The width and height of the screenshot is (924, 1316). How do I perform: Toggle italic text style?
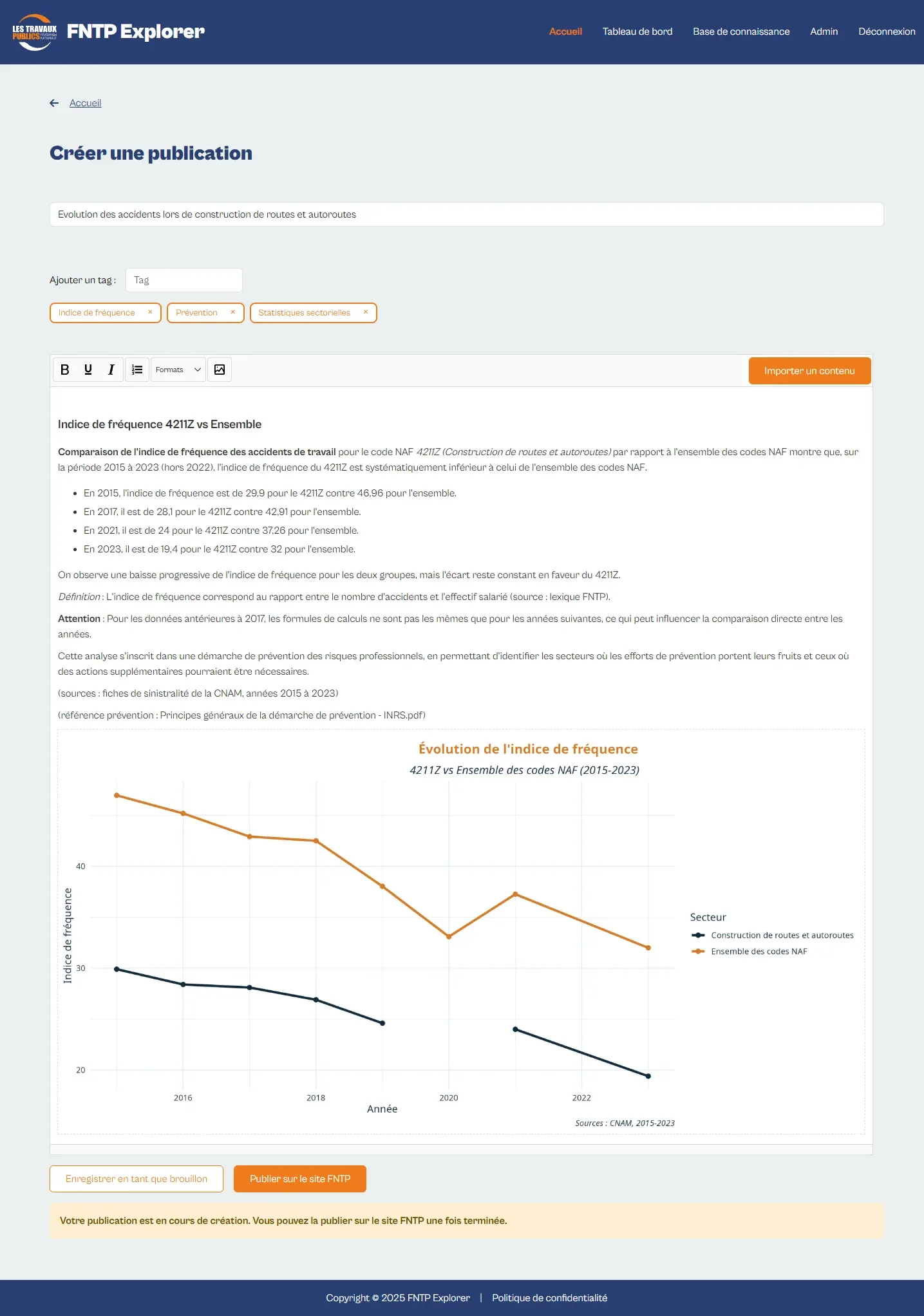(x=111, y=370)
